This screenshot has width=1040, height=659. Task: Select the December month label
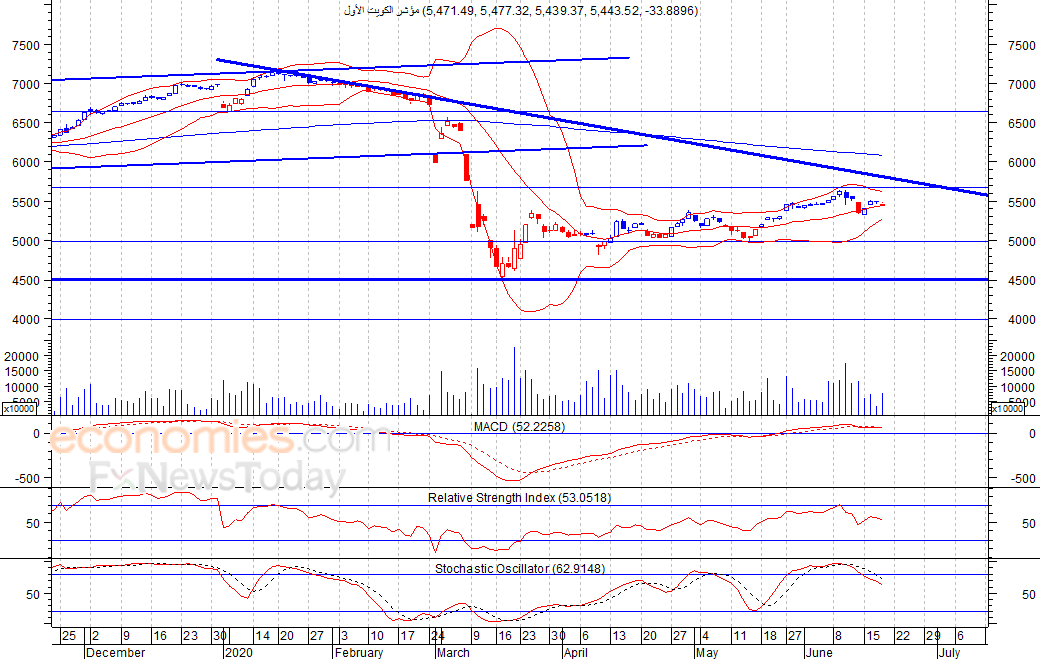[115, 652]
